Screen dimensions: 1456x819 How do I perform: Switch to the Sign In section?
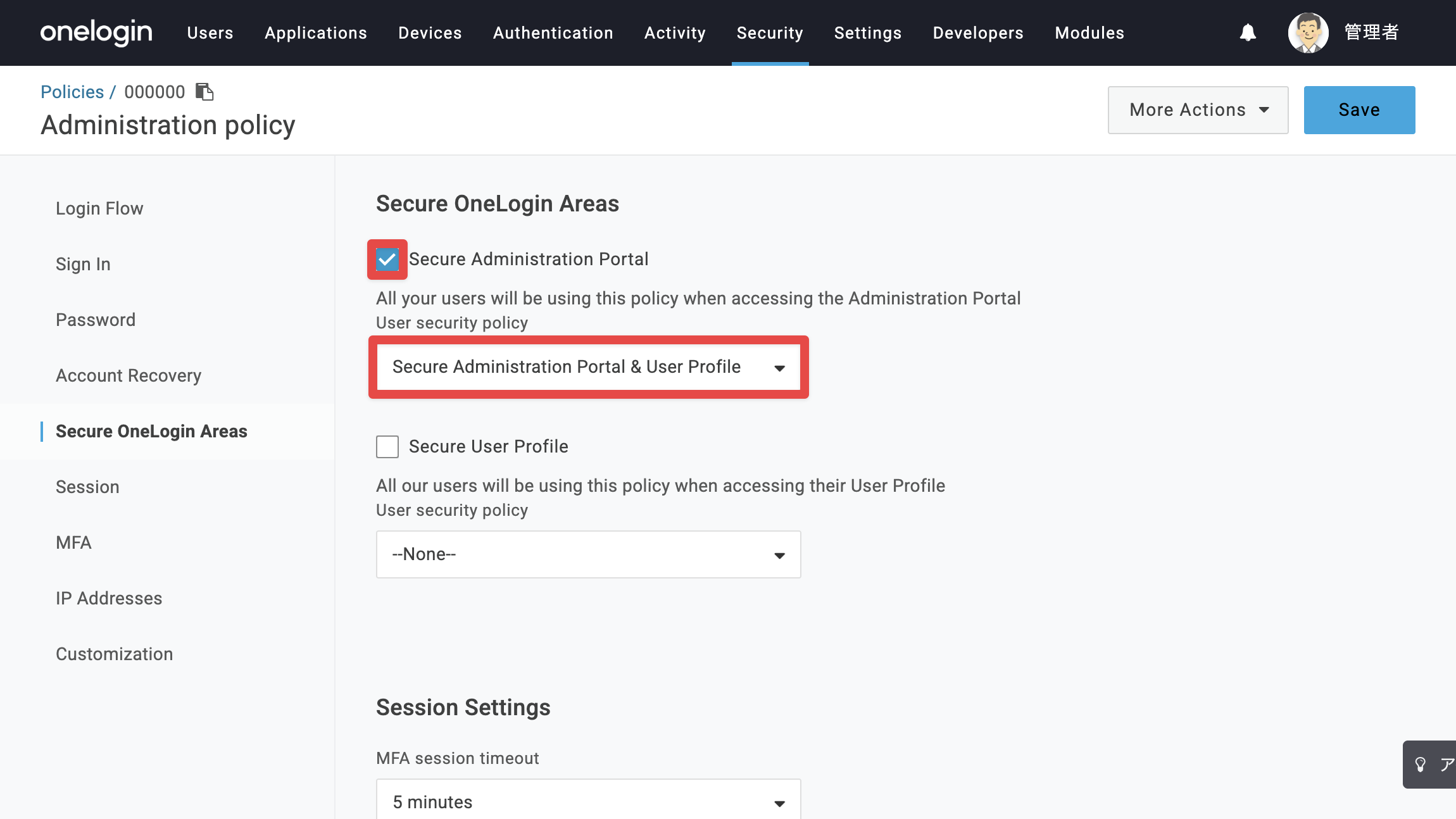[83, 265]
